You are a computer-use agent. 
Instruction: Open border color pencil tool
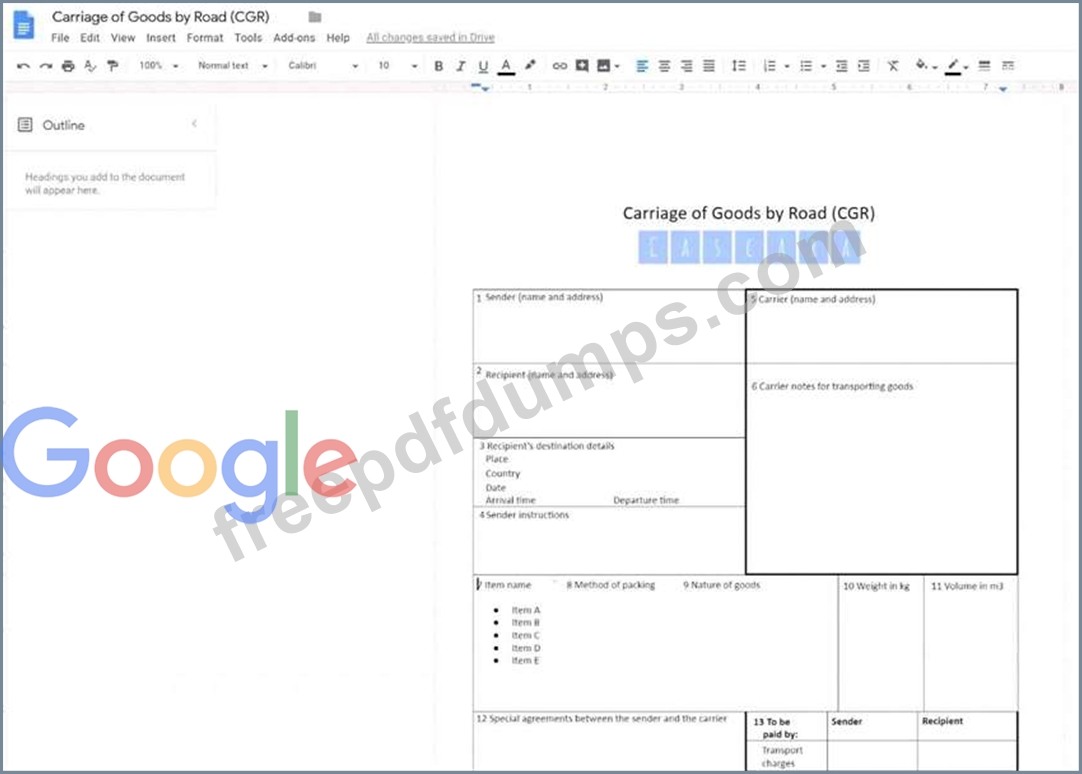point(954,66)
